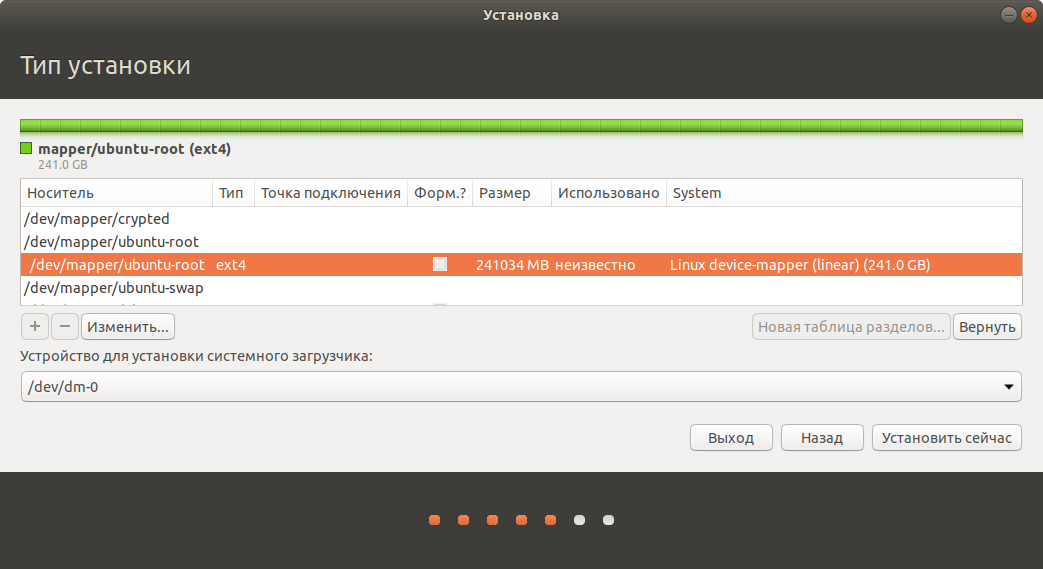This screenshot has width=1043, height=569.
Task: Click the plus button to add a partition
Action: click(x=34, y=326)
